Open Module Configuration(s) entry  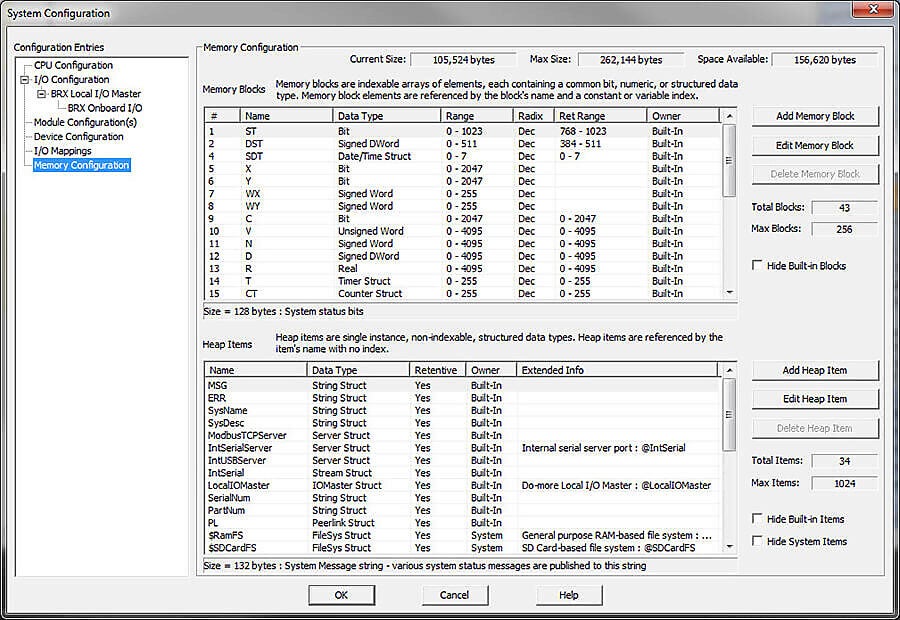[x=85, y=122]
